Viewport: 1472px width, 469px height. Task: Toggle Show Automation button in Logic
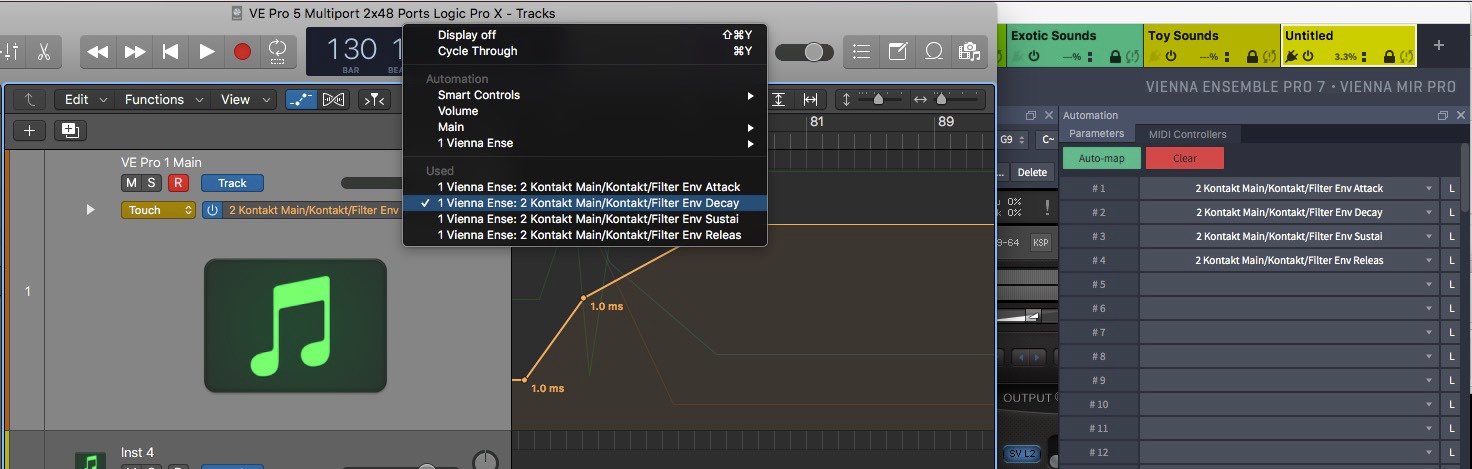click(300, 99)
